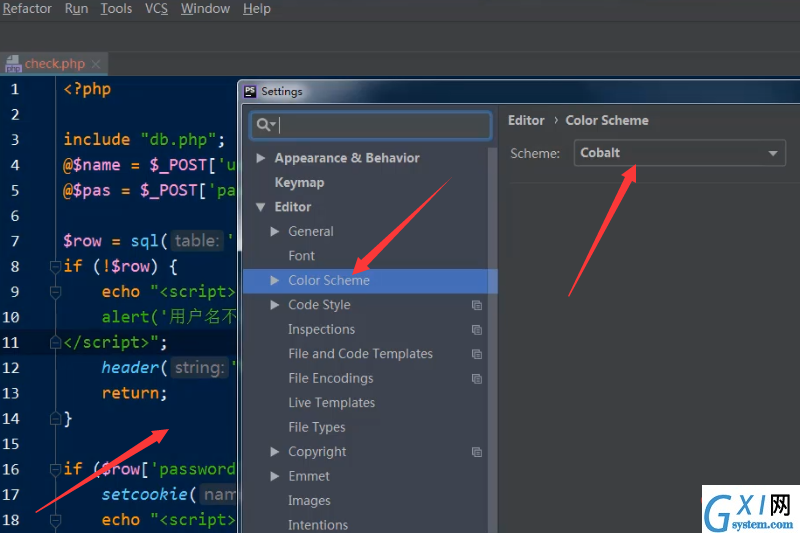Image resolution: width=800 pixels, height=533 pixels.
Task: Toggle code fold marker on line 8
Action: [x=55, y=266]
